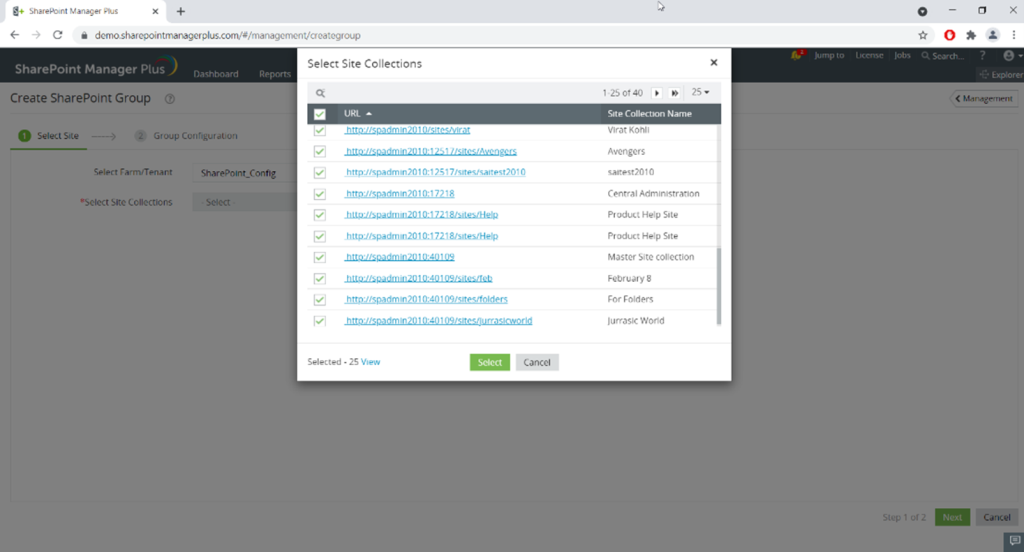This screenshot has height=552, width=1024.
Task: Open a new browser tab
Action: tap(181, 11)
